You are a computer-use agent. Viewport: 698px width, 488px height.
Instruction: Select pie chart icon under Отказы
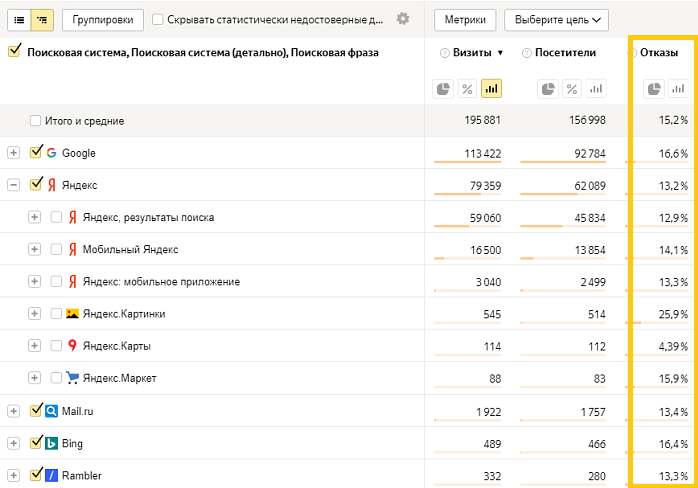pos(654,89)
